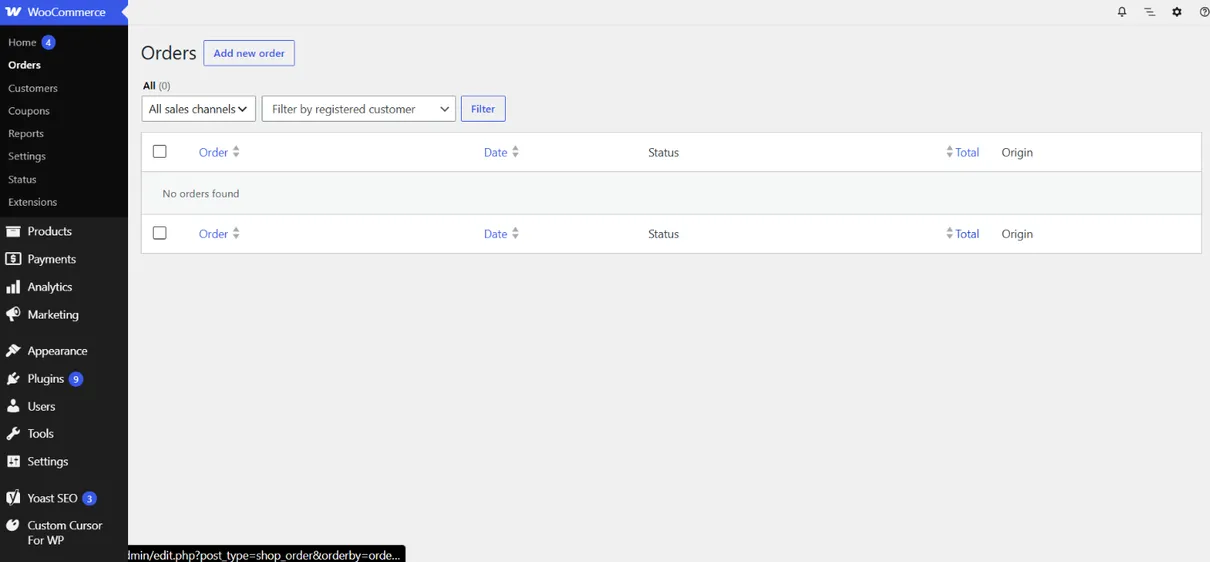
Task: Tick the select-all checkbox in table header
Action: (160, 151)
